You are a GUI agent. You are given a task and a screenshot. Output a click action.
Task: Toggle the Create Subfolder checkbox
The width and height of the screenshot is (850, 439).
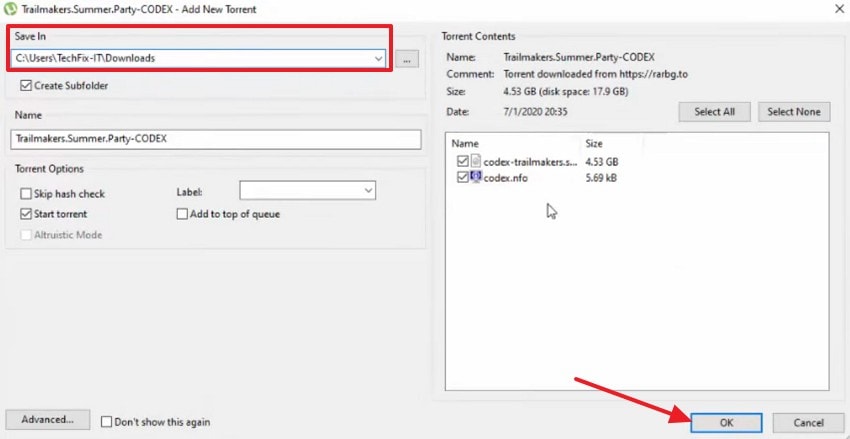pyautogui.click(x=25, y=86)
